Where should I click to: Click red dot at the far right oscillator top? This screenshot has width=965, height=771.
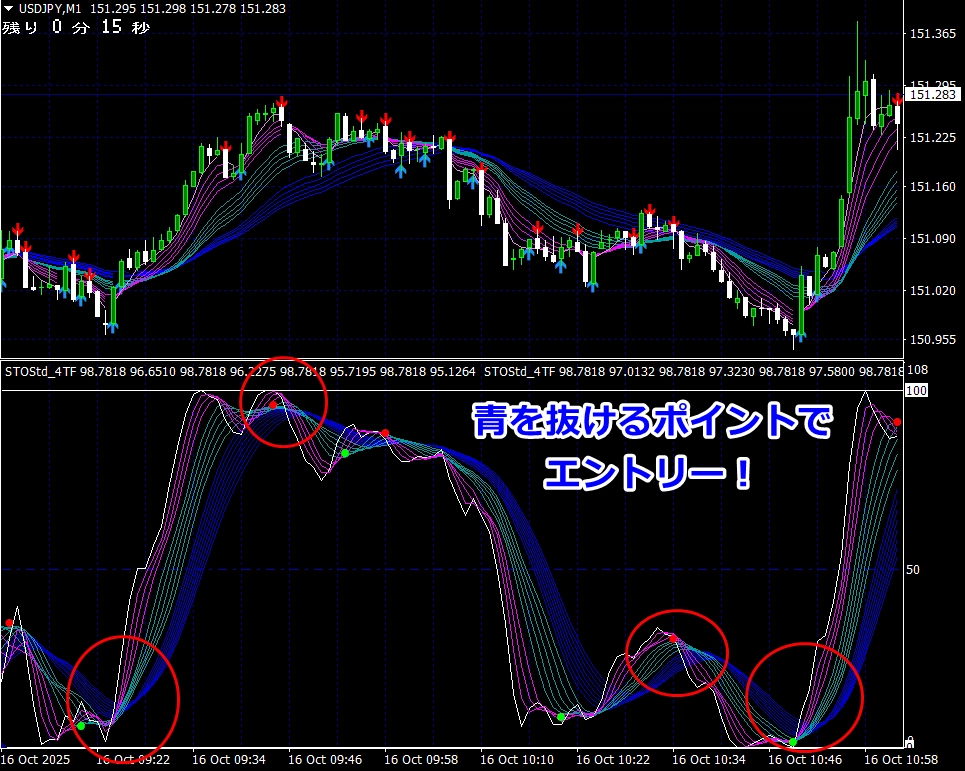[x=897, y=422]
